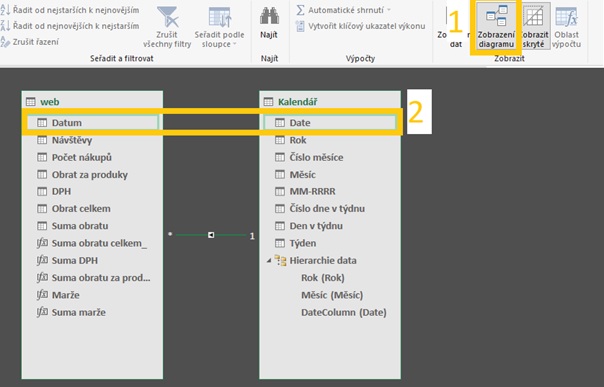This screenshot has width=604, height=387.
Task: Select Rok column in Kalendář table
Action: (330, 140)
